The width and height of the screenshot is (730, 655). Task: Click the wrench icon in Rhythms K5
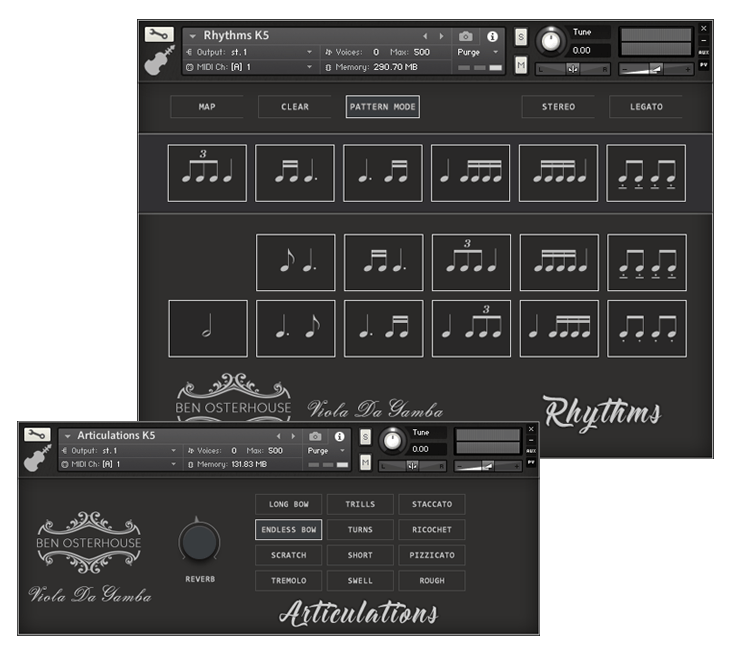coord(158,34)
